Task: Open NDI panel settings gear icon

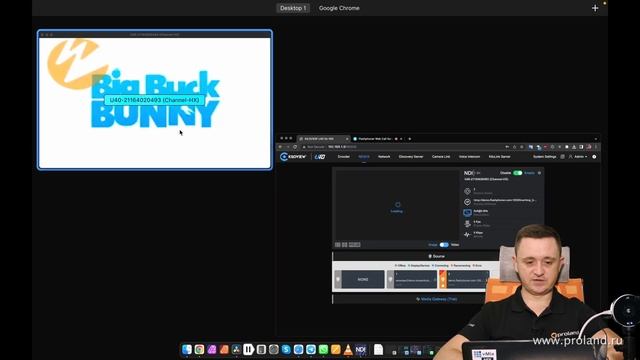Action: click(x=539, y=173)
